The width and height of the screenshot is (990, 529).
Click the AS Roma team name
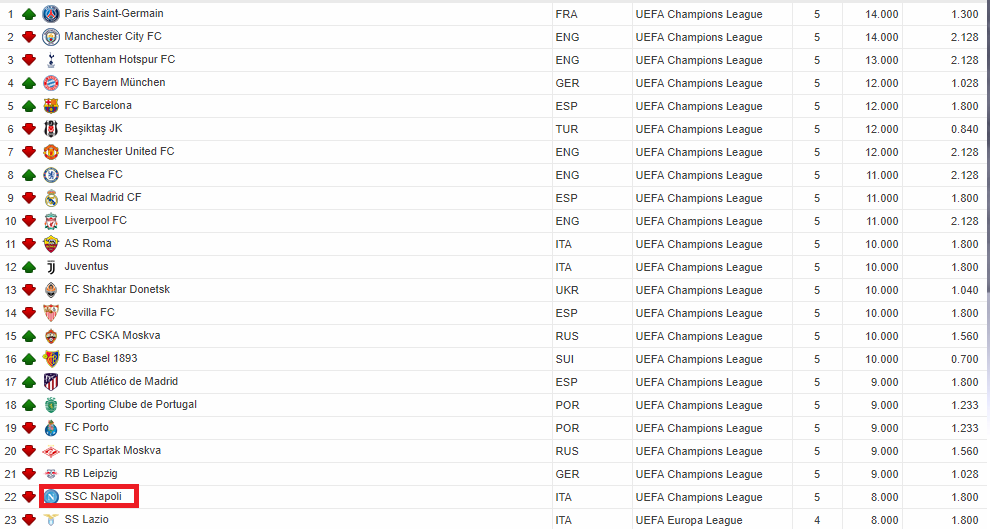click(x=88, y=244)
